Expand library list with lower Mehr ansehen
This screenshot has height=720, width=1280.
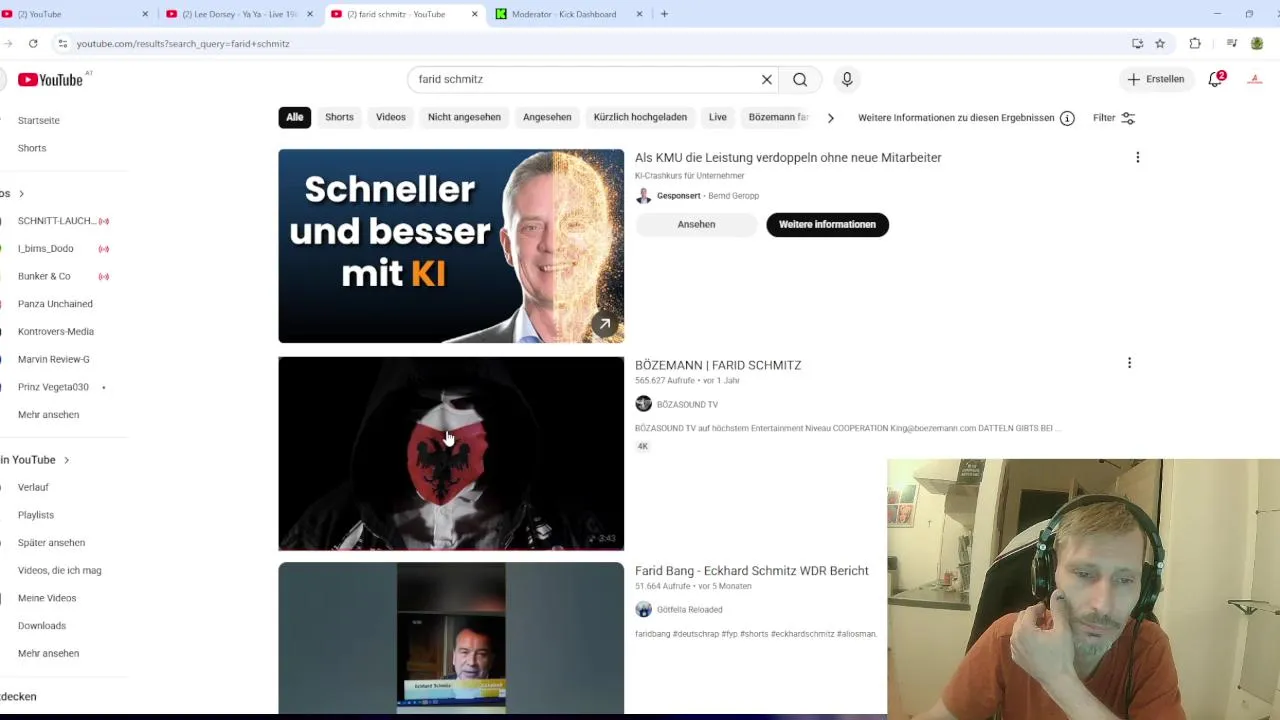click(x=48, y=653)
